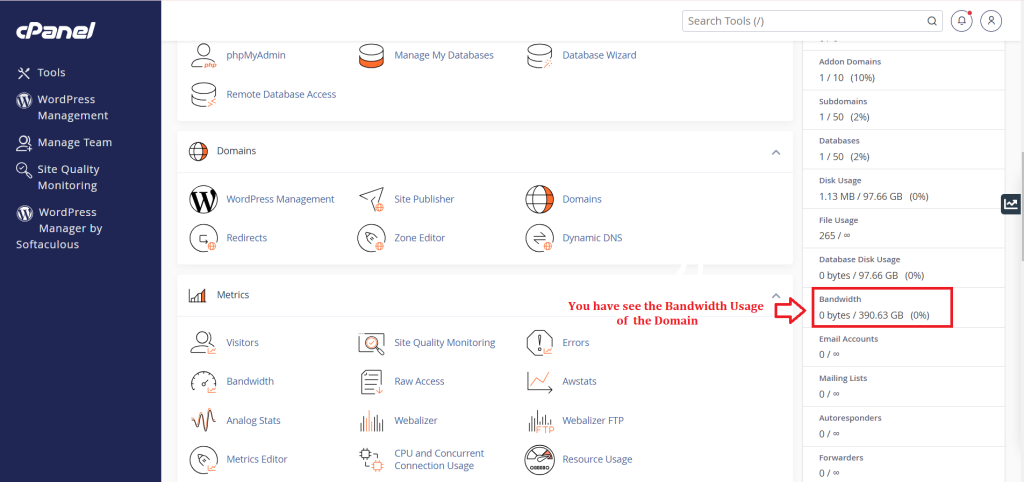The height and width of the screenshot is (482, 1024).
Task: Click the cPanel logo
Action: click(56, 30)
